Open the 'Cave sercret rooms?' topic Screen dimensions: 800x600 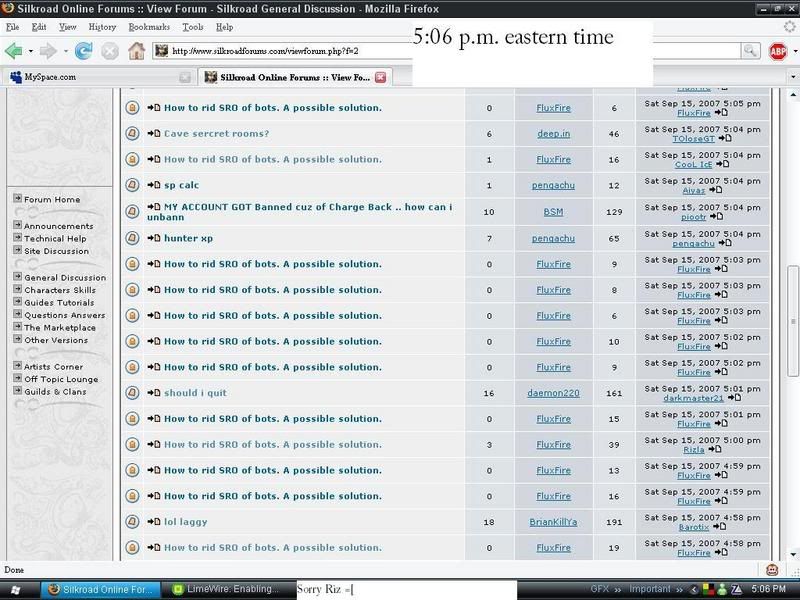[216, 134]
